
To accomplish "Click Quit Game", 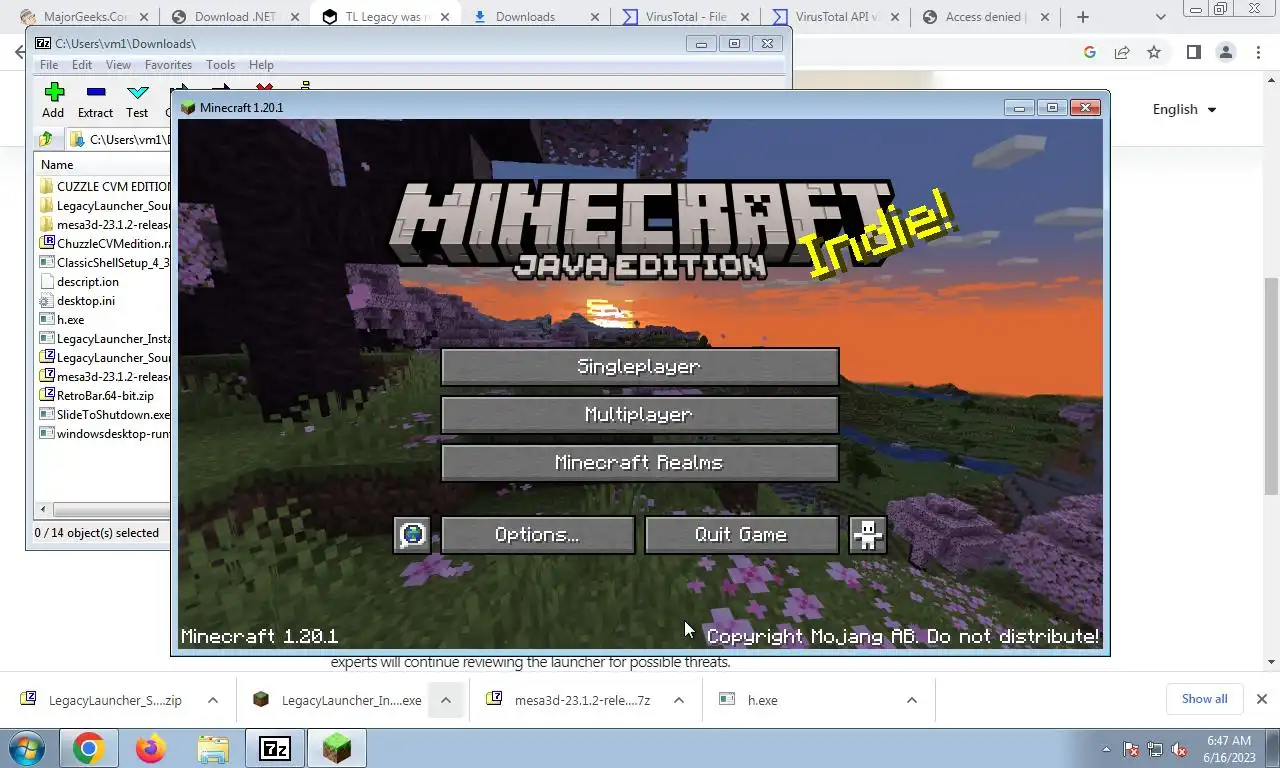I will (x=741, y=535).
